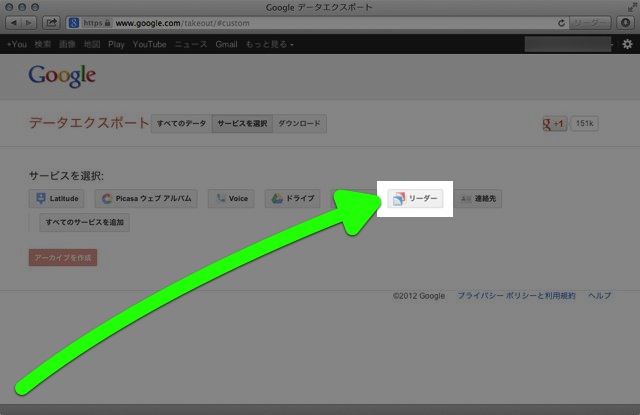Toggle fullscreen window arrows icon

point(632,7)
